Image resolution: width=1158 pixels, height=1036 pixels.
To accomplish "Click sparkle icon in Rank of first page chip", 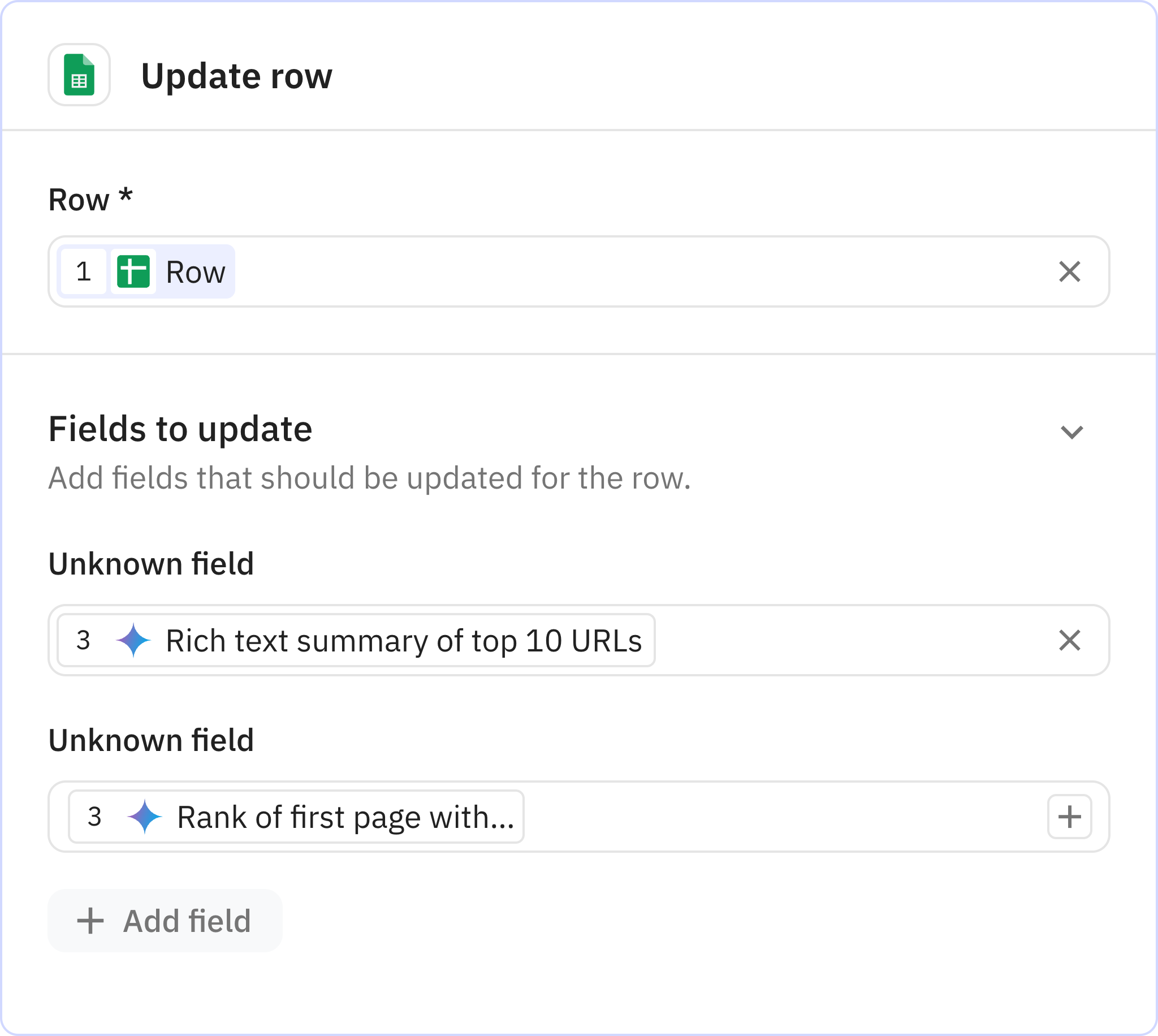I will pyautogui.click(x=145, y=816).
